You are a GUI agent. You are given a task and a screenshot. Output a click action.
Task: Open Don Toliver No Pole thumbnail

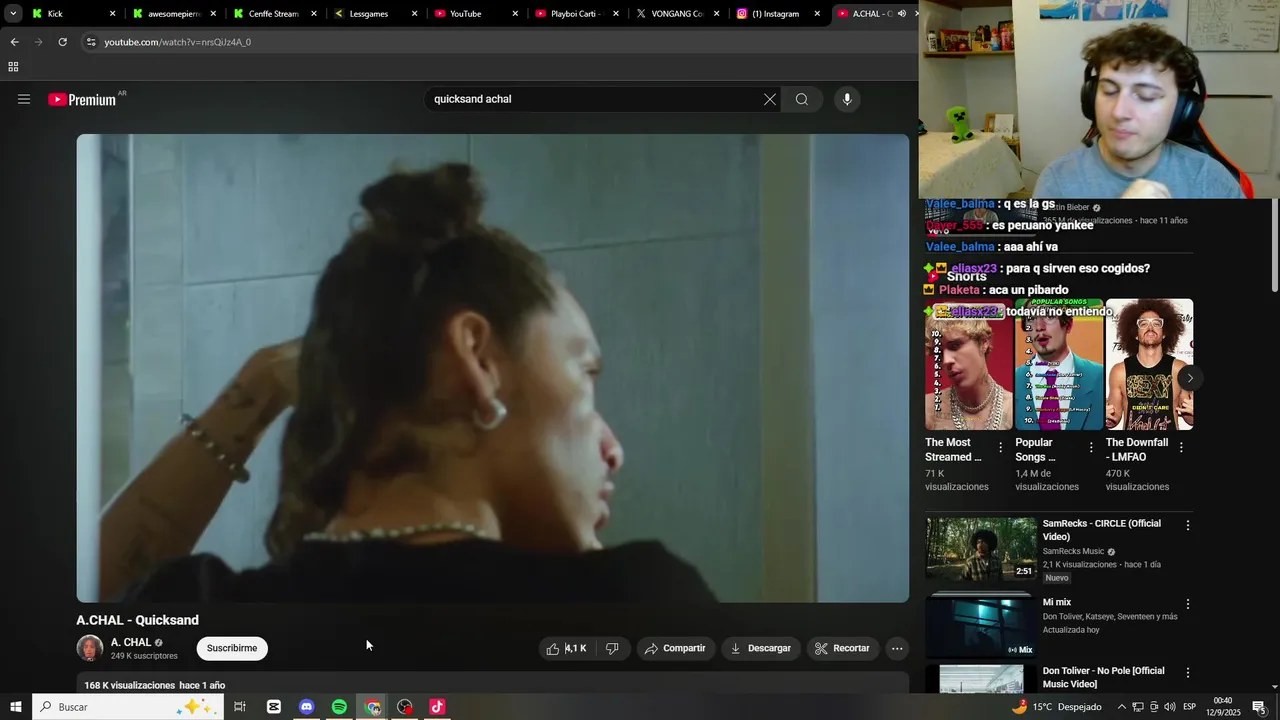tap(981, 679)
